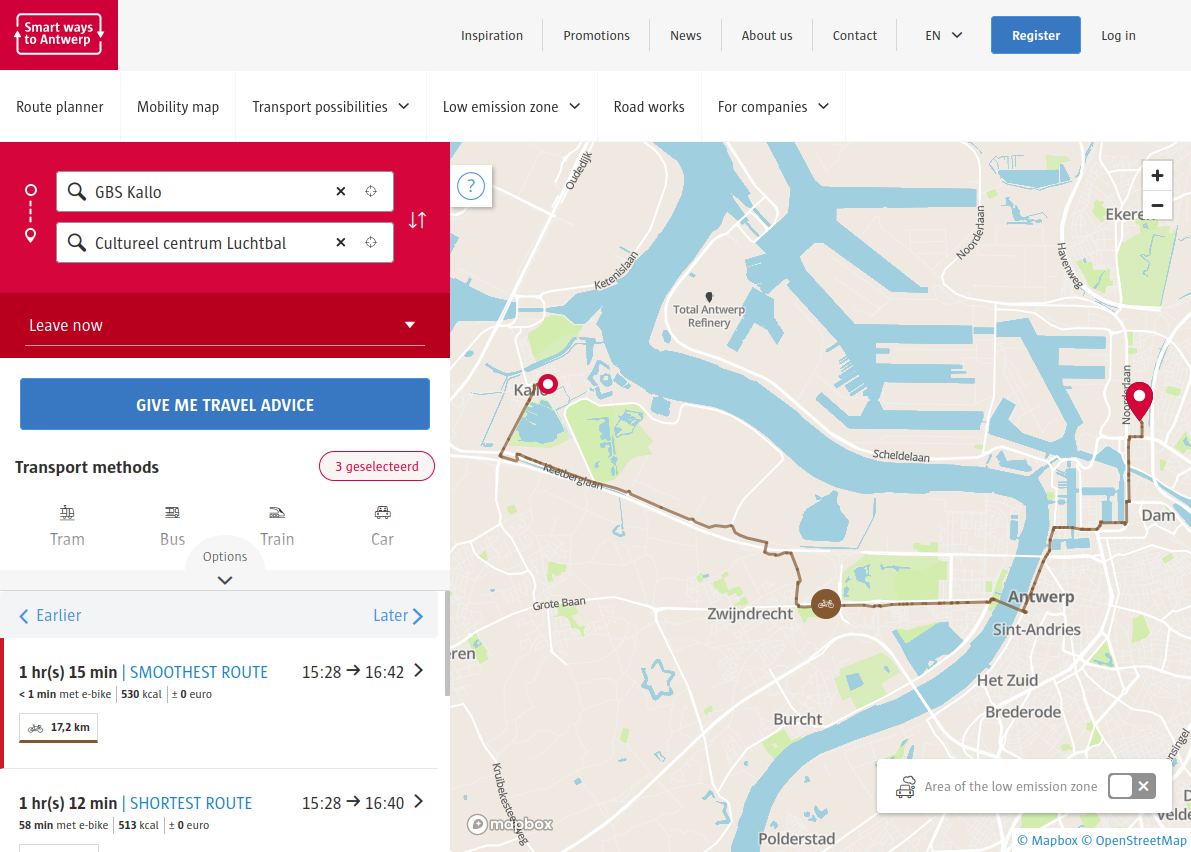Viewport: 1191px width, 852px height.
Task: Click the 3 geselecteerd badge
Action: click(377, 466)
